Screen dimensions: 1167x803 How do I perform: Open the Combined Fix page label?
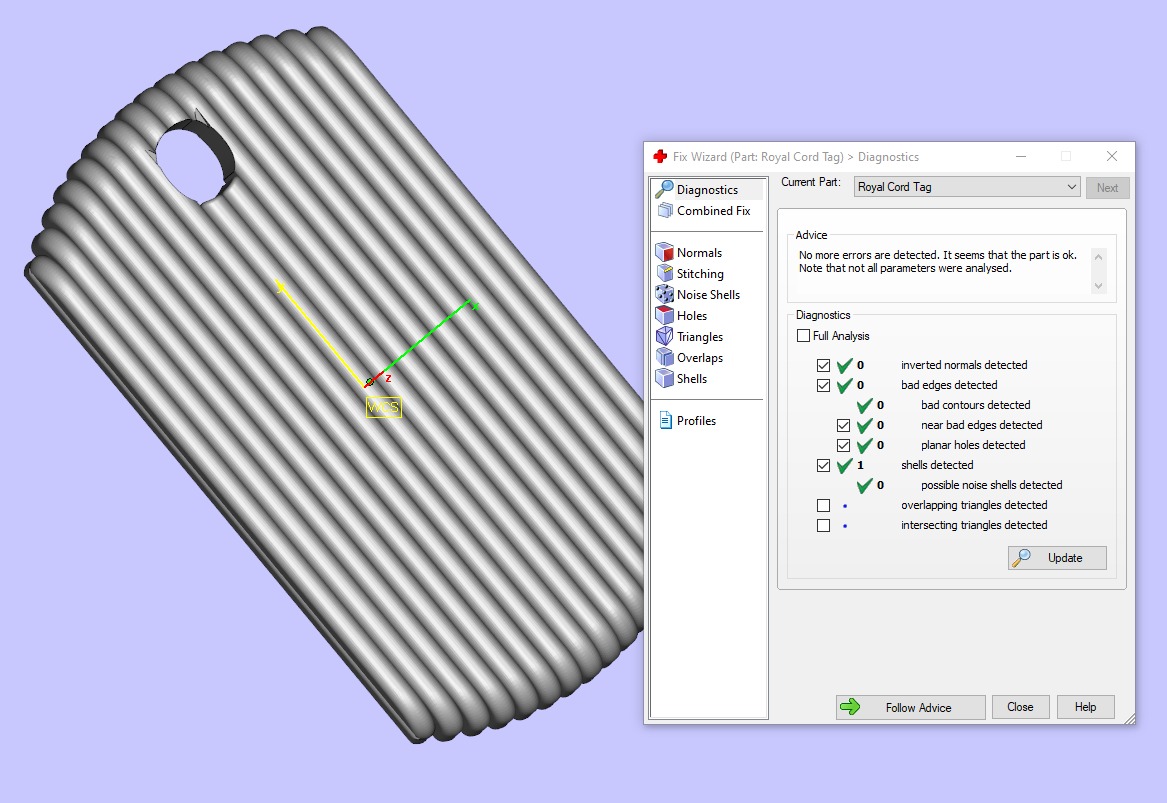point(713,211)
